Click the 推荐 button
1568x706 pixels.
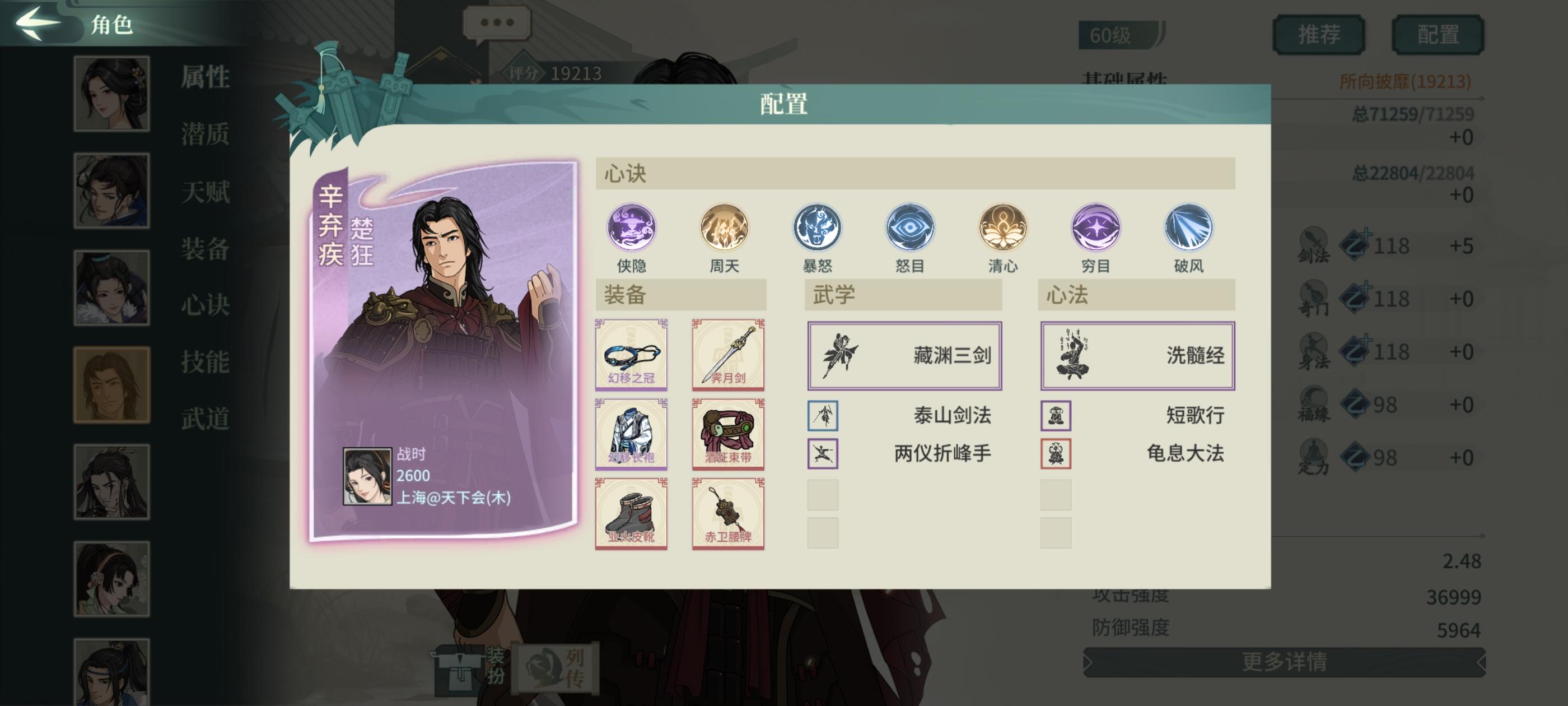(1318, 35)
